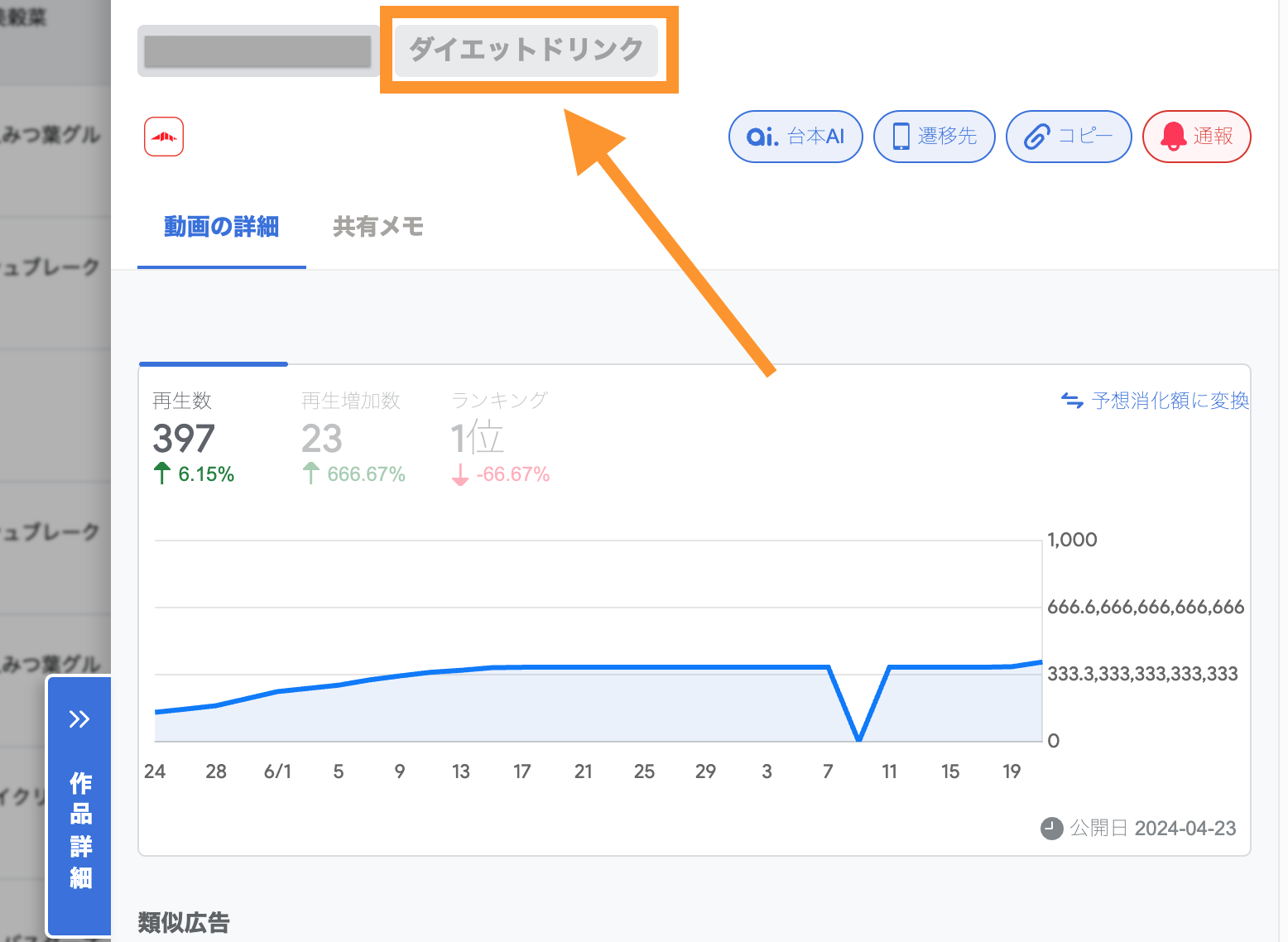The image size is (1288, 942).
Task: Click the red brand logo icon
Action: (164, 137)
